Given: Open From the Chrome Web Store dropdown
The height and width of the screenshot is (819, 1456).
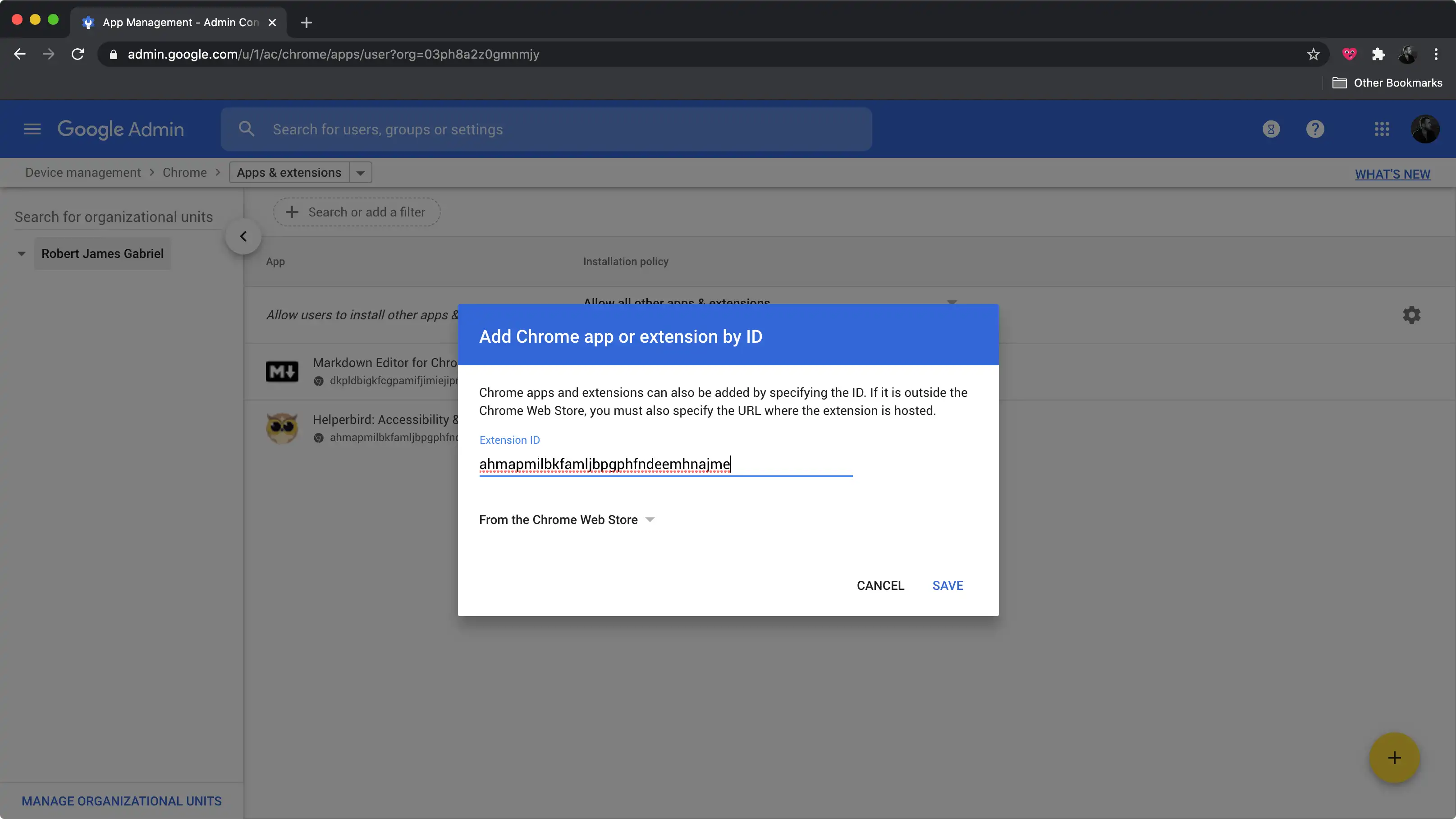Looking at the screenshot, I should tap(567, 520).
